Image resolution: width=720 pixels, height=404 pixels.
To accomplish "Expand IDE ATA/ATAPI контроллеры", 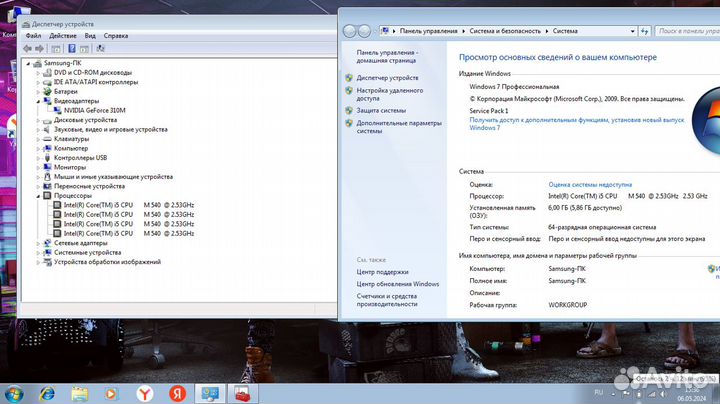I will [x=38, y=82].
